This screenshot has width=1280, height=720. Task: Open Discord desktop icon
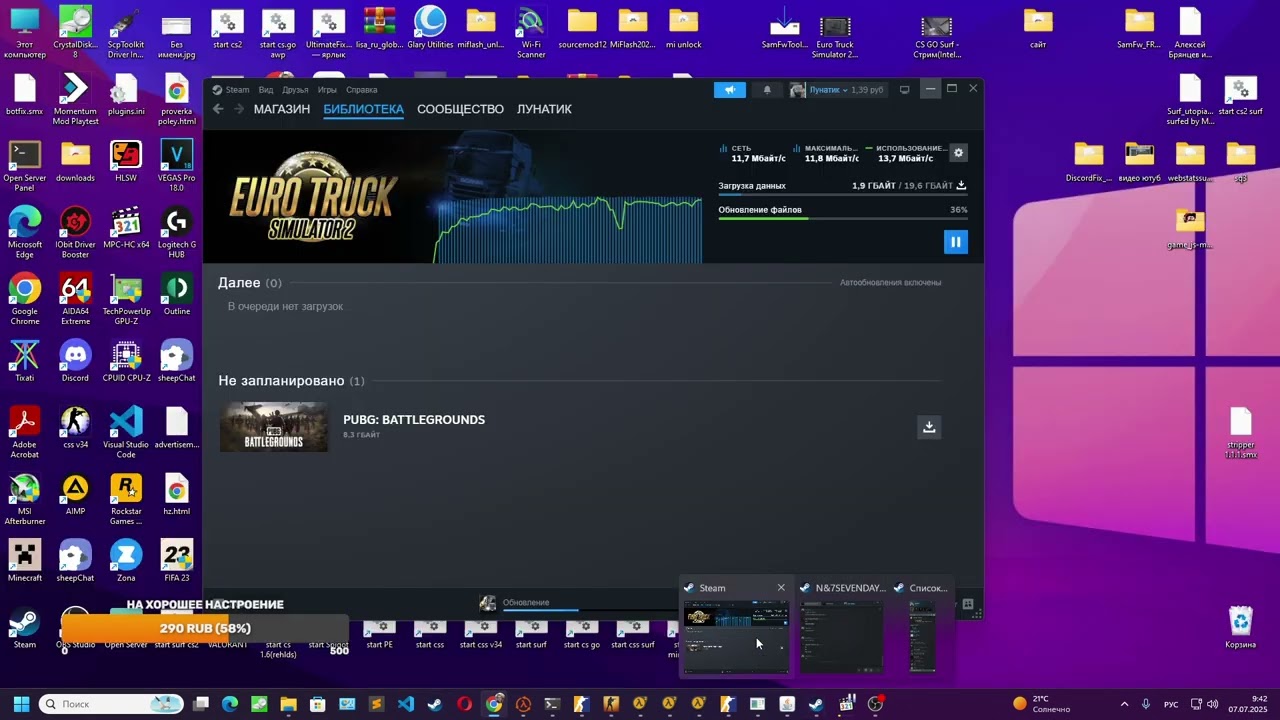tap(75, 361)
